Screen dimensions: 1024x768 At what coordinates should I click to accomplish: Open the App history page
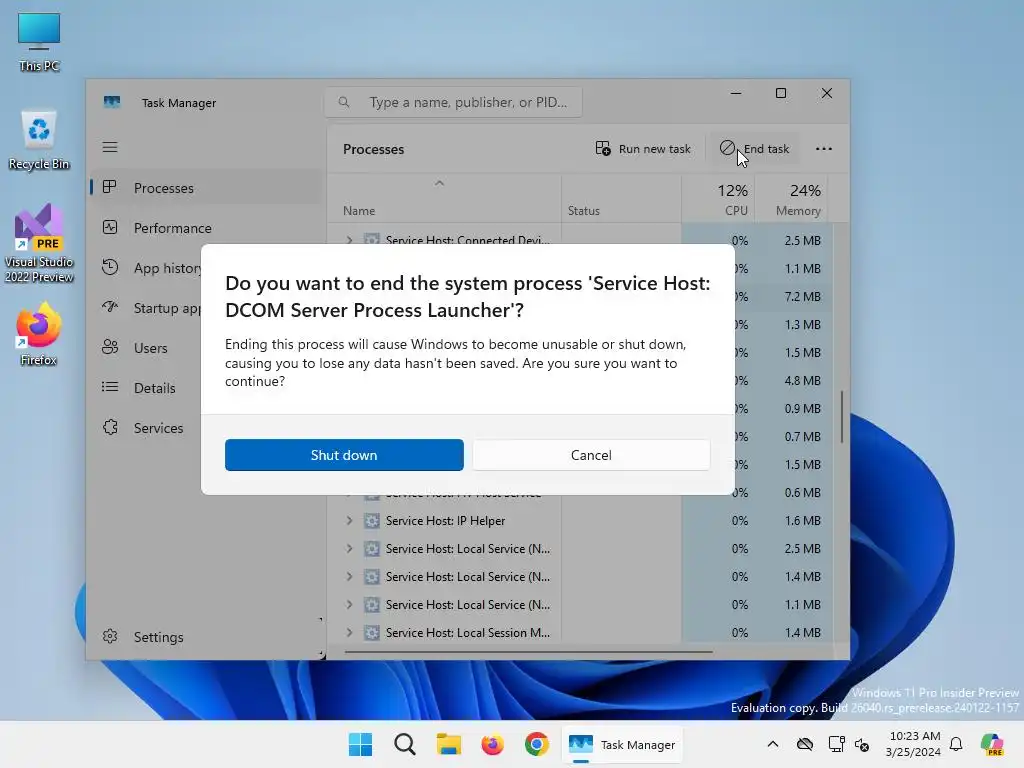pos(167,268)
